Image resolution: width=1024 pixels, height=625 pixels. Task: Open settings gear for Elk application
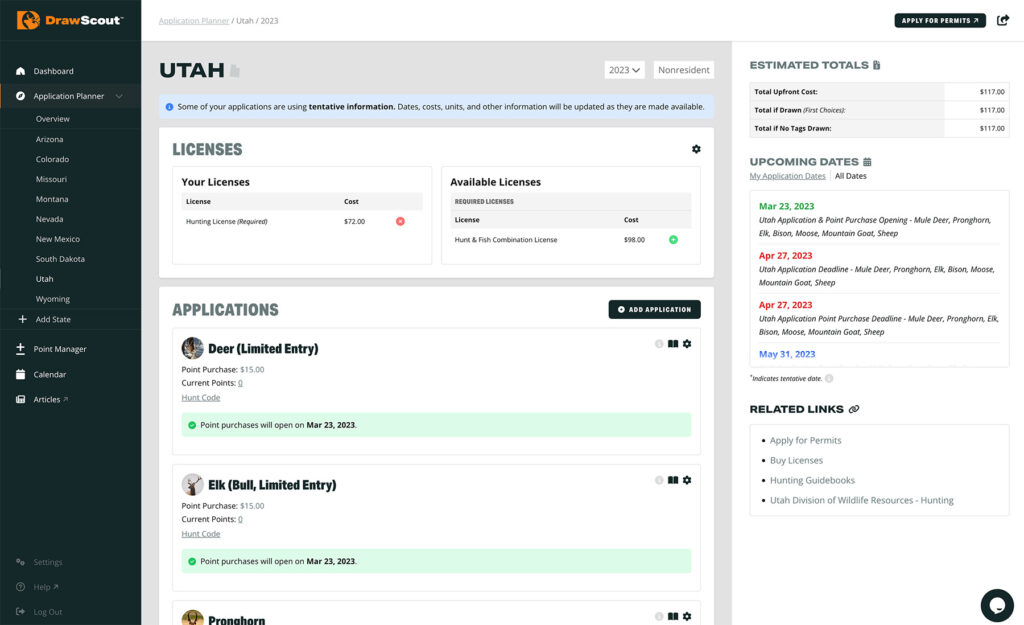pos(687,480)
